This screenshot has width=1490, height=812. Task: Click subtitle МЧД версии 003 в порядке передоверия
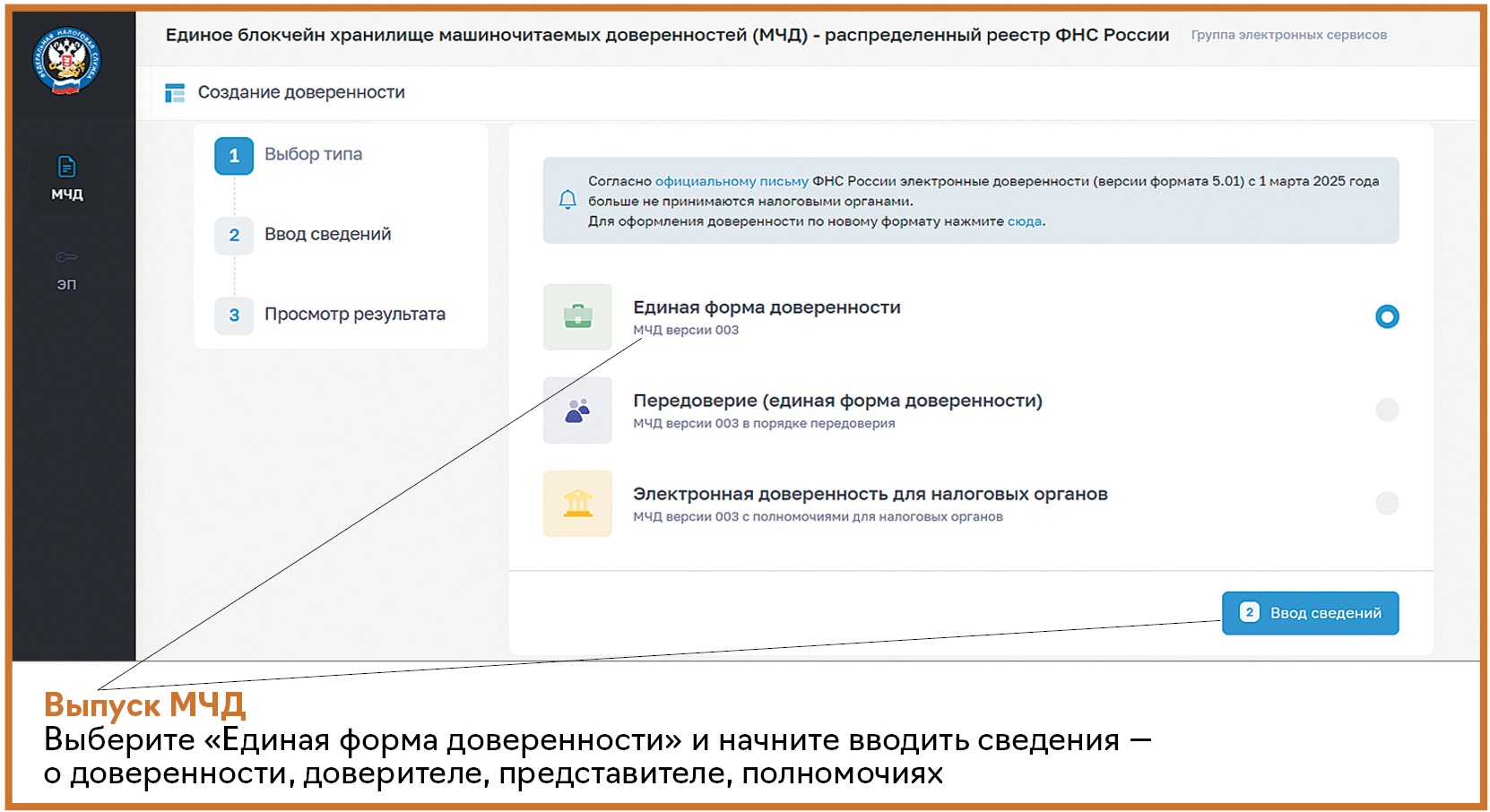coord(764,423)
